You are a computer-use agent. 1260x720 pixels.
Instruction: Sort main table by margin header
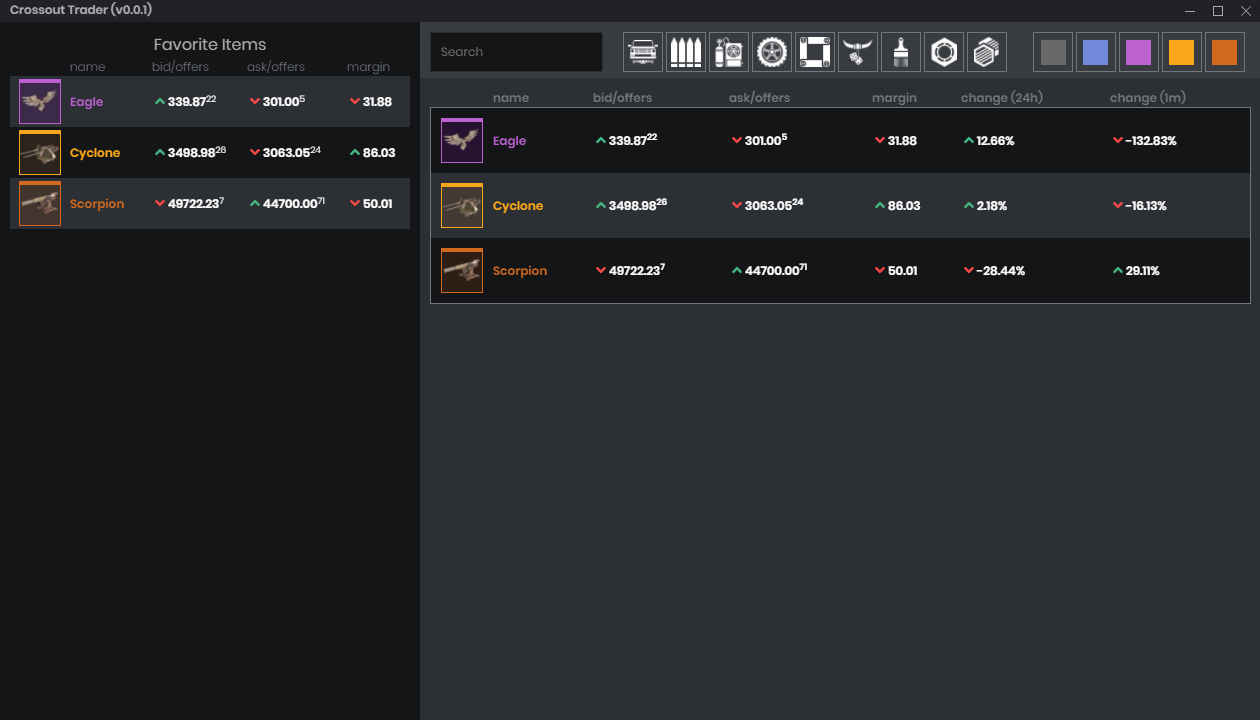[x=894, y=98]
